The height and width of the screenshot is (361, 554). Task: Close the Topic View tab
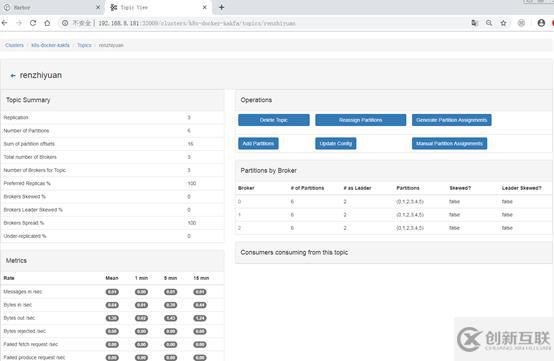(x=205, y=7)
